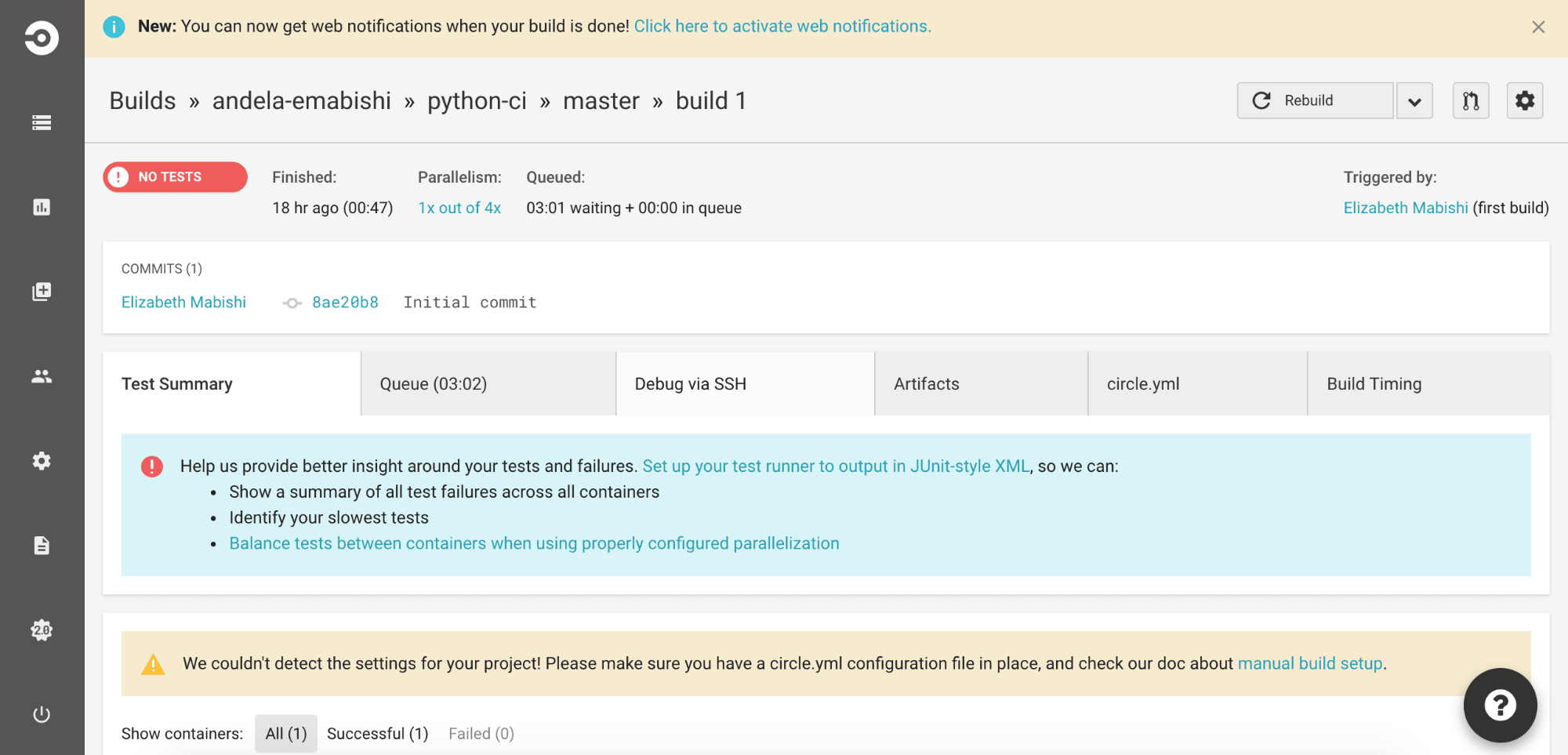Select the Test Summary tab
The width and height of the screenshot is (1568, 755).
tap(231, 383)
